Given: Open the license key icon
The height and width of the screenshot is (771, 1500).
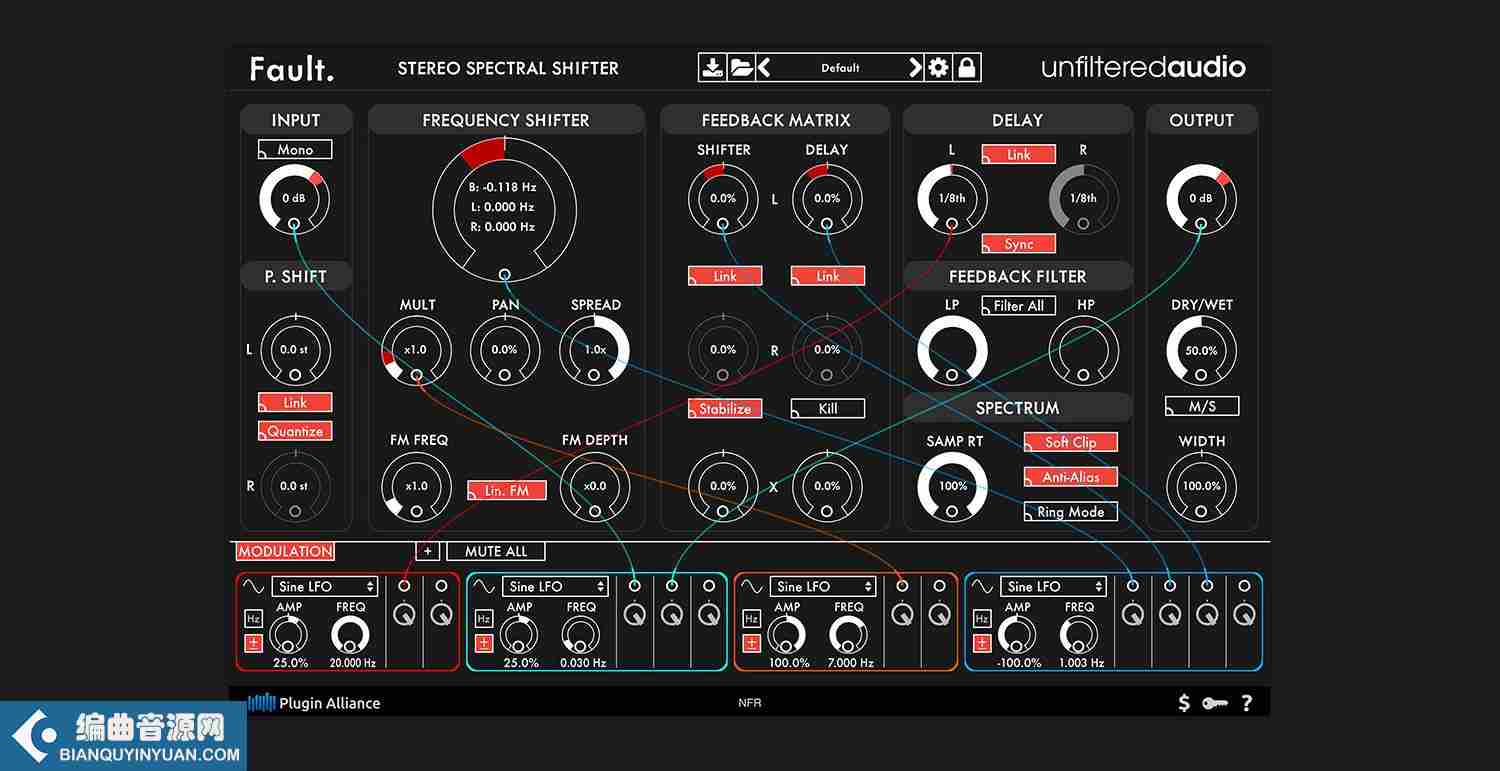Looking at the screenshot, I should tap(1215, 703).
